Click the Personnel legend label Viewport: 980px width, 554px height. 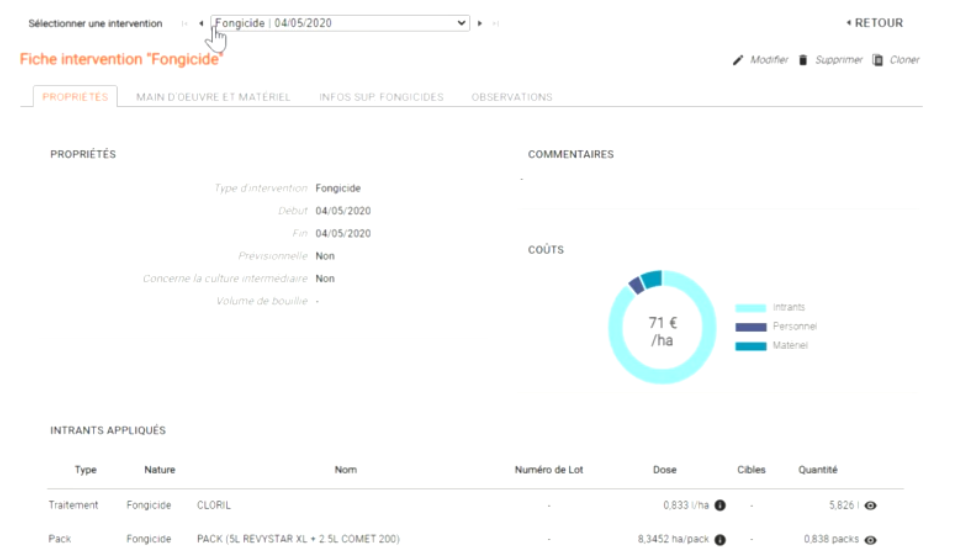click(794, 326)
